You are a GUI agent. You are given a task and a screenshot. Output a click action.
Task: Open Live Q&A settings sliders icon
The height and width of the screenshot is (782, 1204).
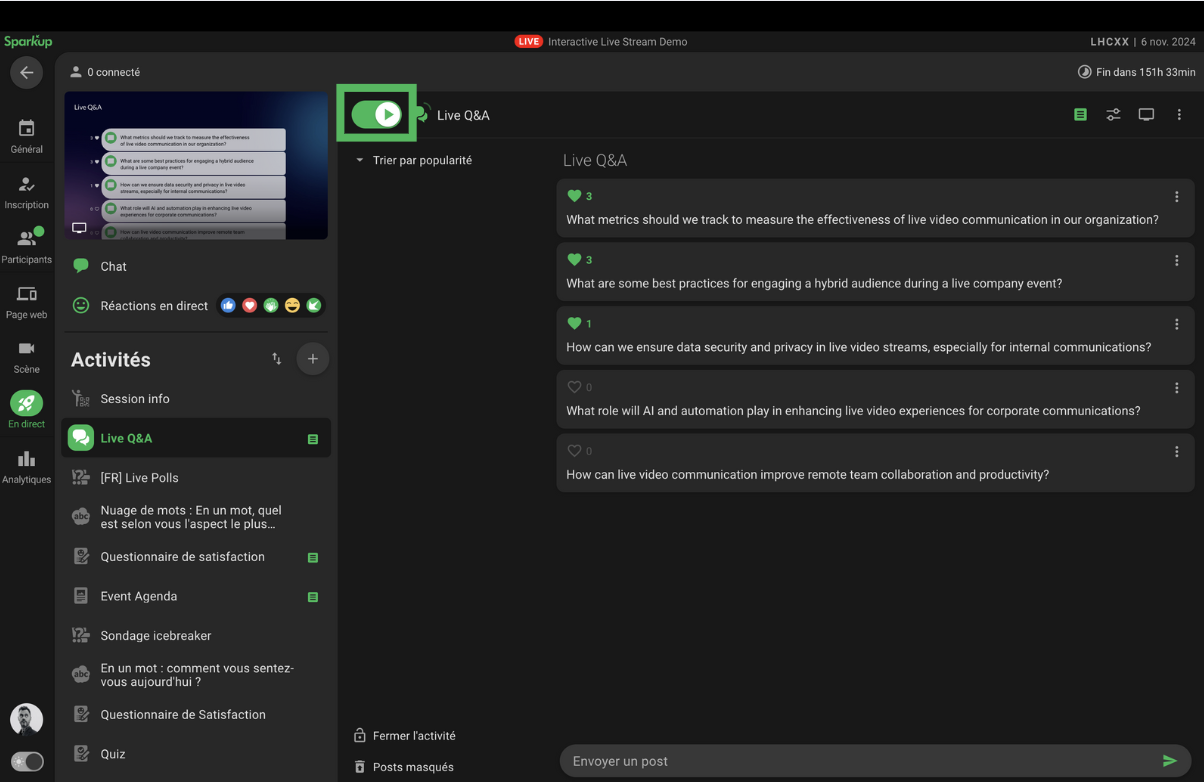[1113, 115]
